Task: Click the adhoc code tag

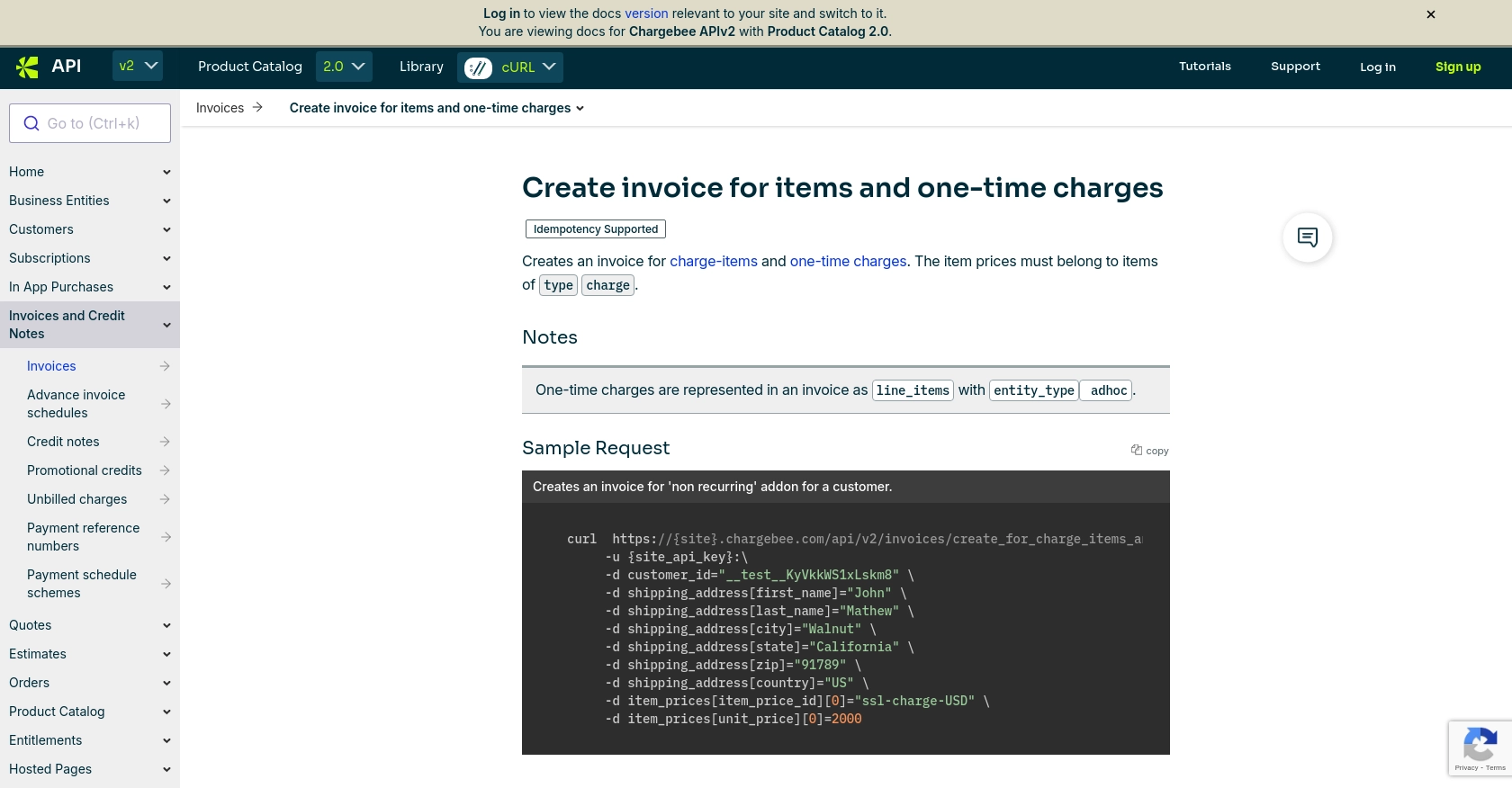Action: coord(1107,390)
